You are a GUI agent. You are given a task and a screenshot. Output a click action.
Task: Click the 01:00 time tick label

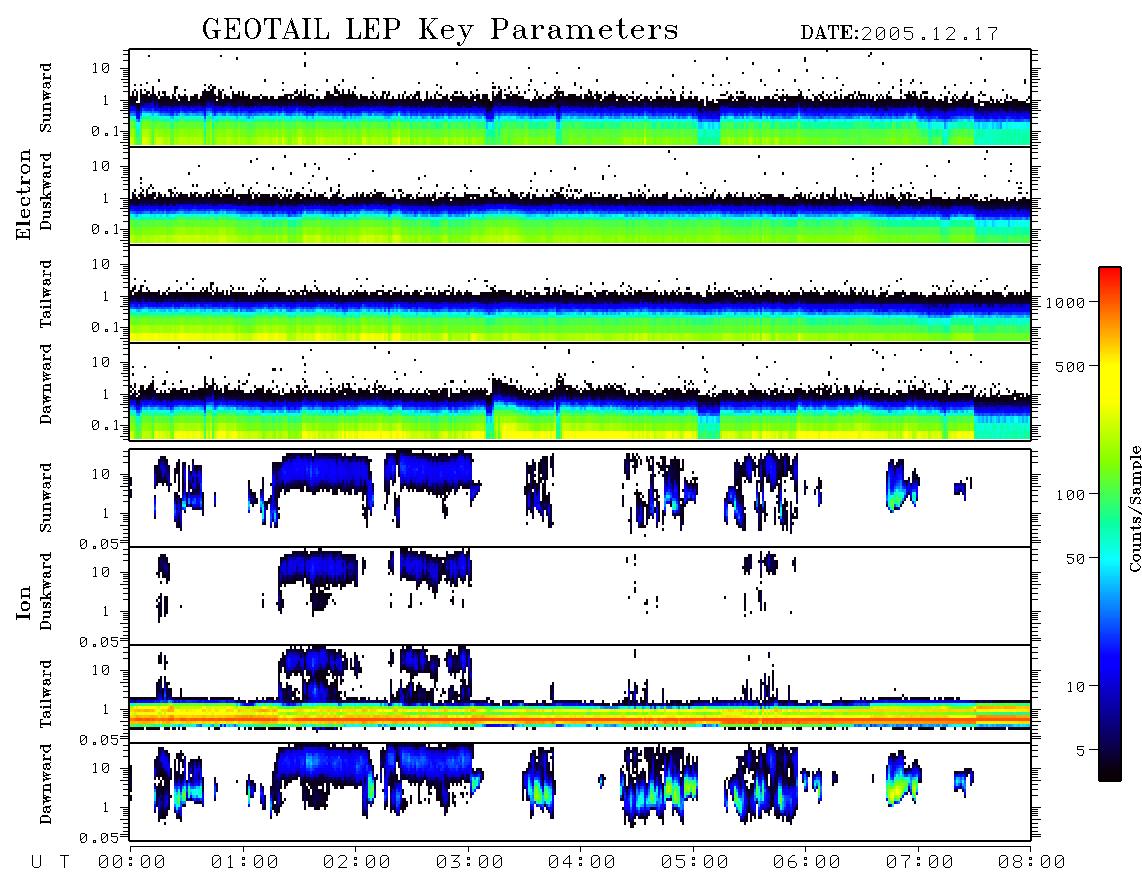(x=245, y=862)
